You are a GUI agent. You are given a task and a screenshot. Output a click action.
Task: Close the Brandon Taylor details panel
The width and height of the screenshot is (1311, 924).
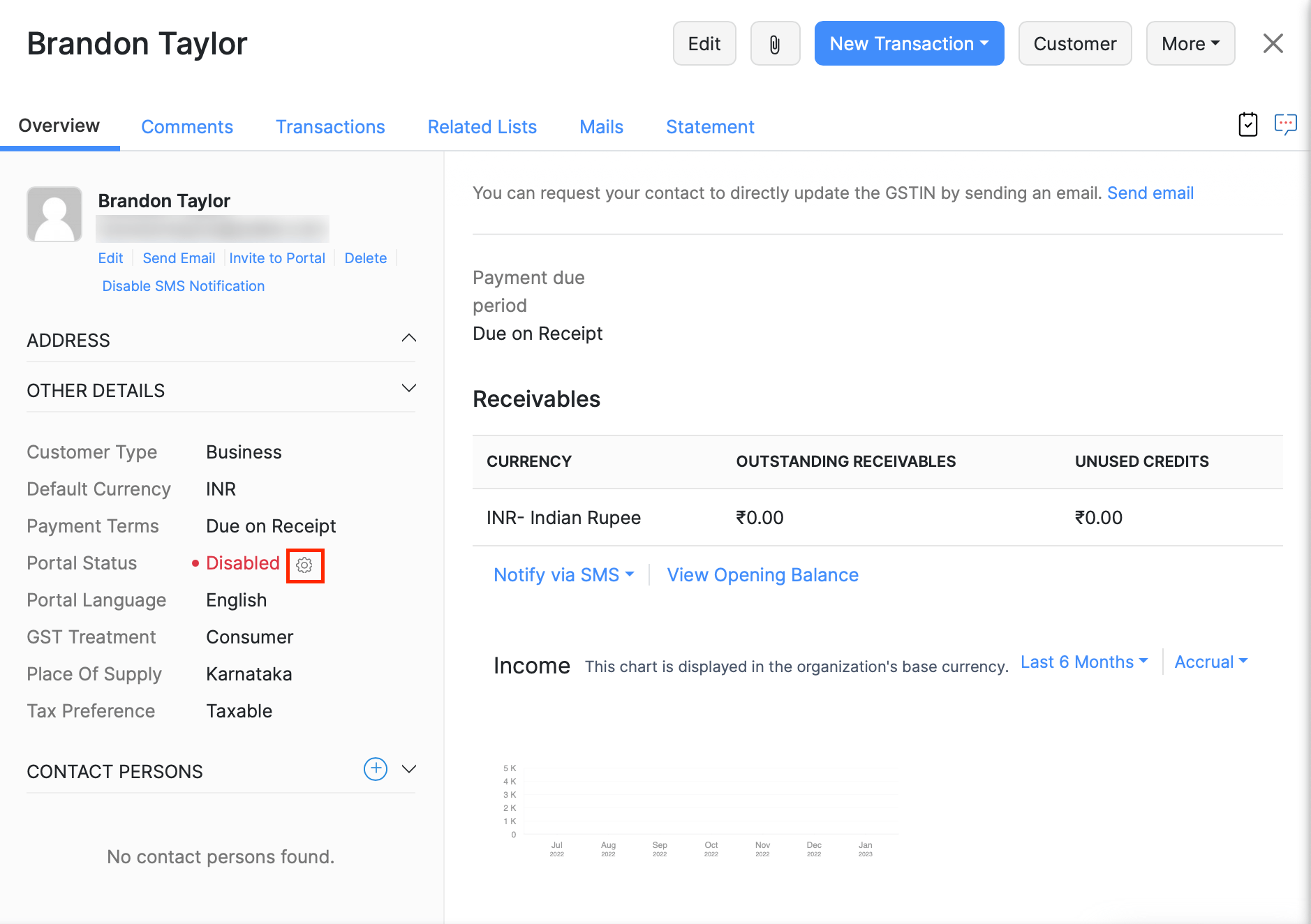click(1273, 44)
